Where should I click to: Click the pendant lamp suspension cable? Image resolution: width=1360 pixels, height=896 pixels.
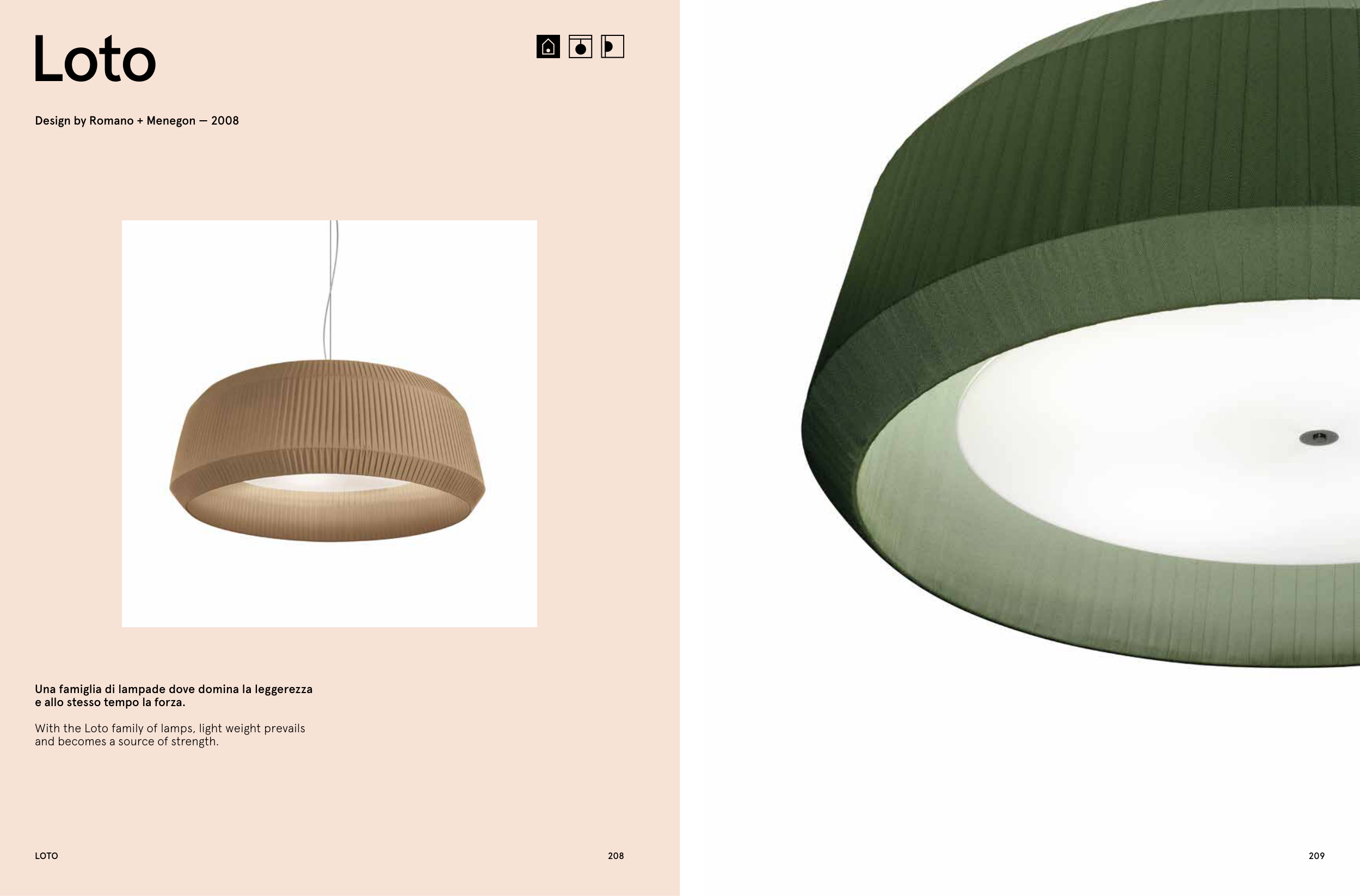(330, 290)
